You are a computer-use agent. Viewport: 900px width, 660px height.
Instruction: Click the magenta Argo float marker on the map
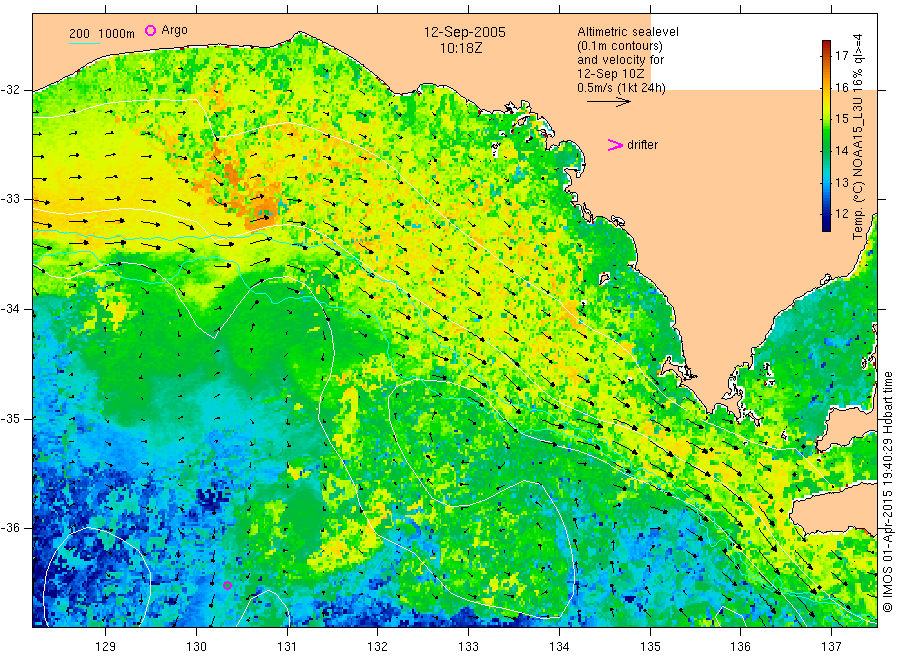[x=227, y=585]
